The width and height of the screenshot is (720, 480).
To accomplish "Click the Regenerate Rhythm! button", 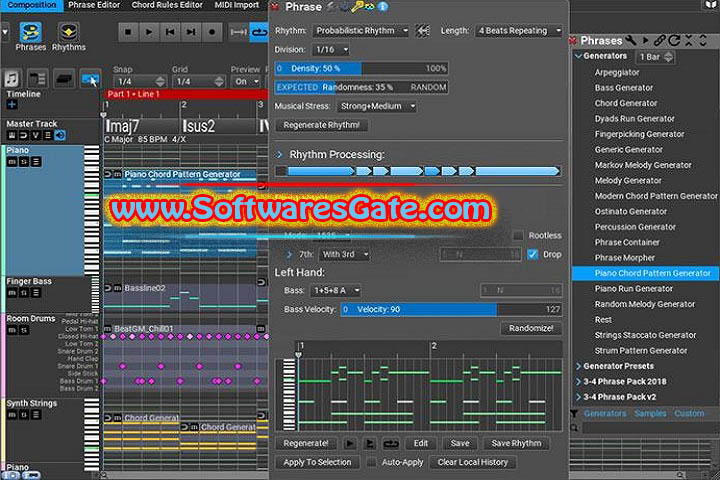I will tap(321, 125).
